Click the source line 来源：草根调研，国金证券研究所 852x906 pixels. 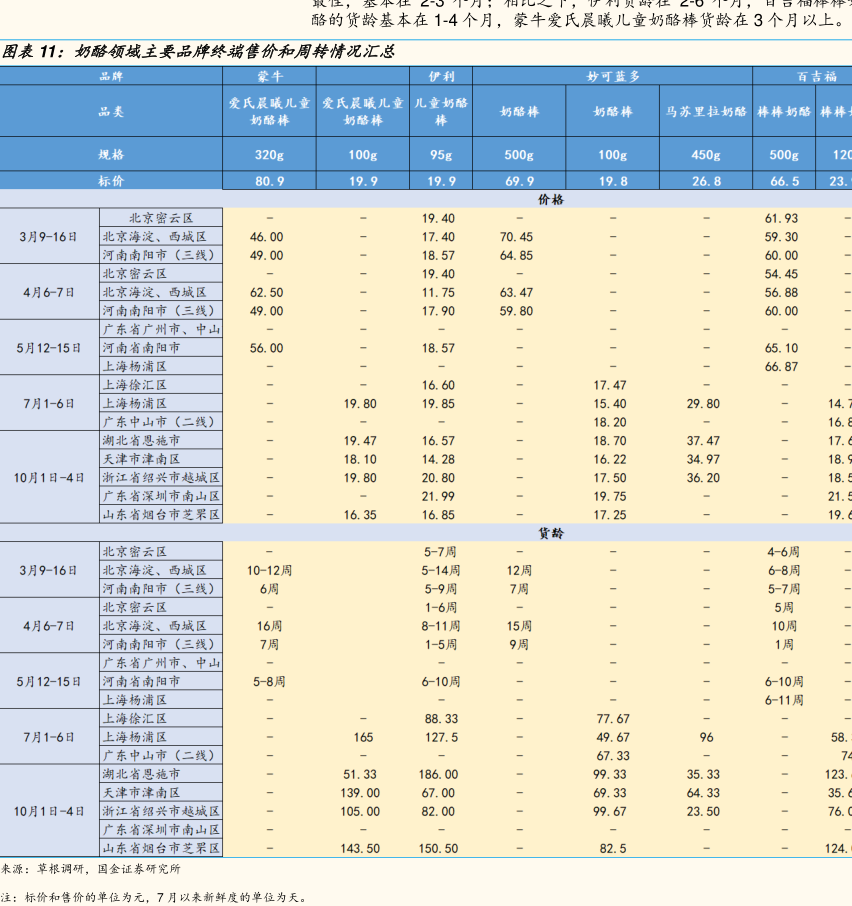[91, 868]
